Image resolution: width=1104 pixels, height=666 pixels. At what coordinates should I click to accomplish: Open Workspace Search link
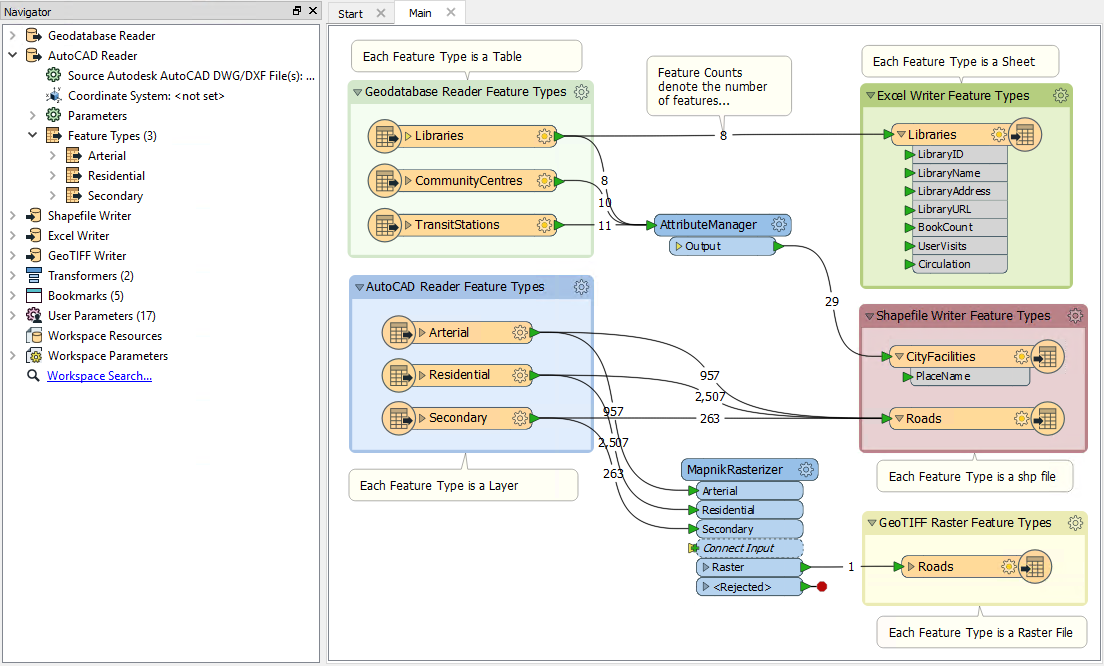click(99, 376)
